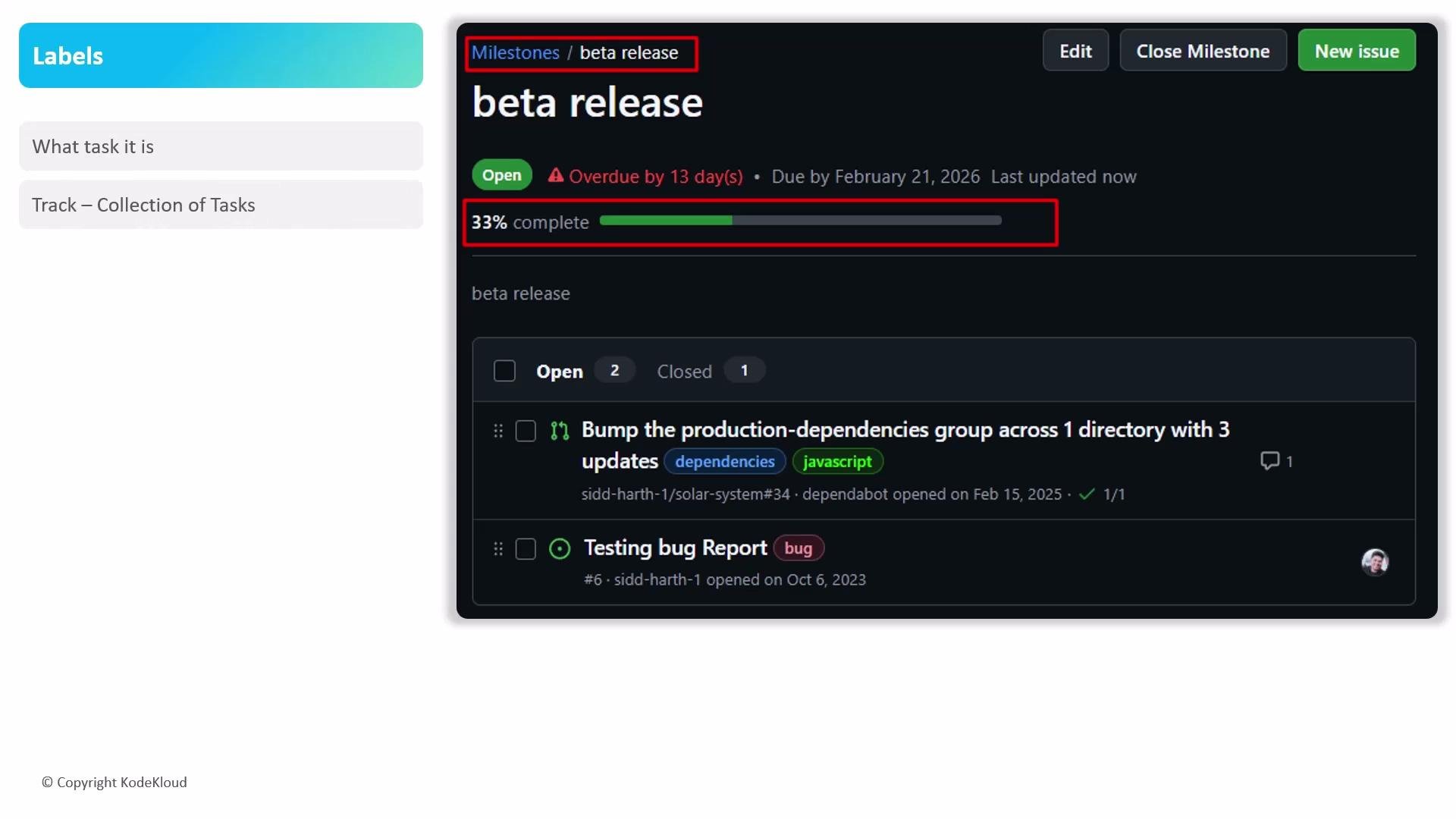The image size is (1456, 819).
Task: Click the javascript label
Action: click(837, 461)
